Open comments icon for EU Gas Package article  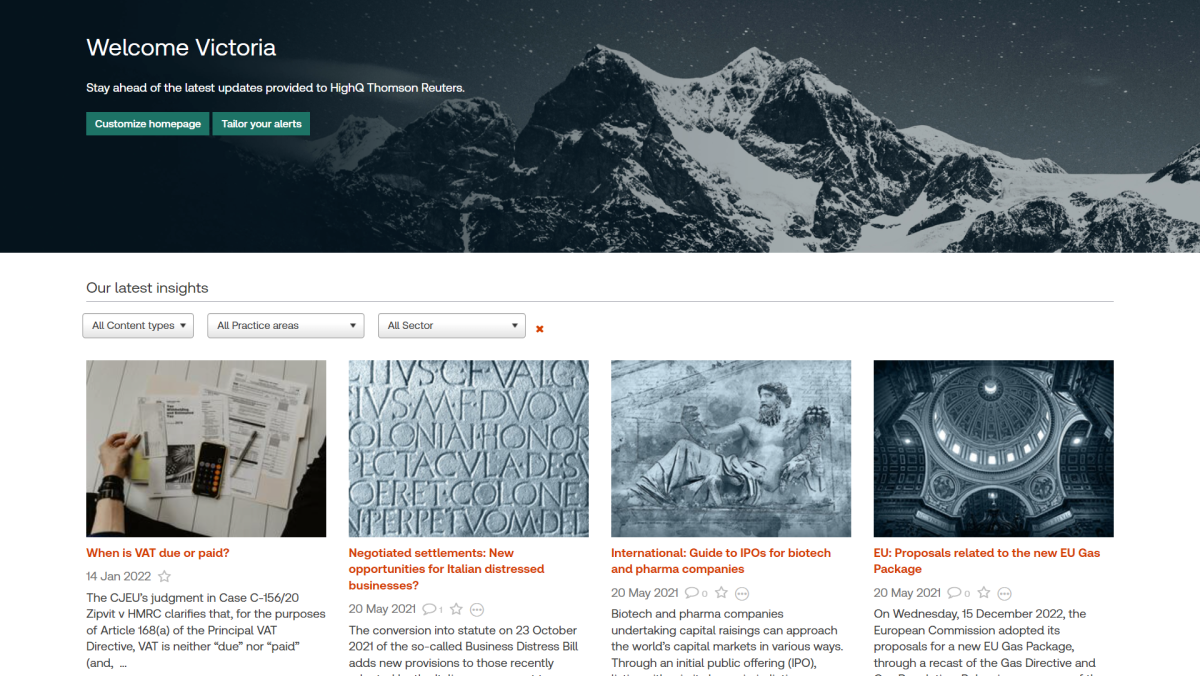point(959,593)
